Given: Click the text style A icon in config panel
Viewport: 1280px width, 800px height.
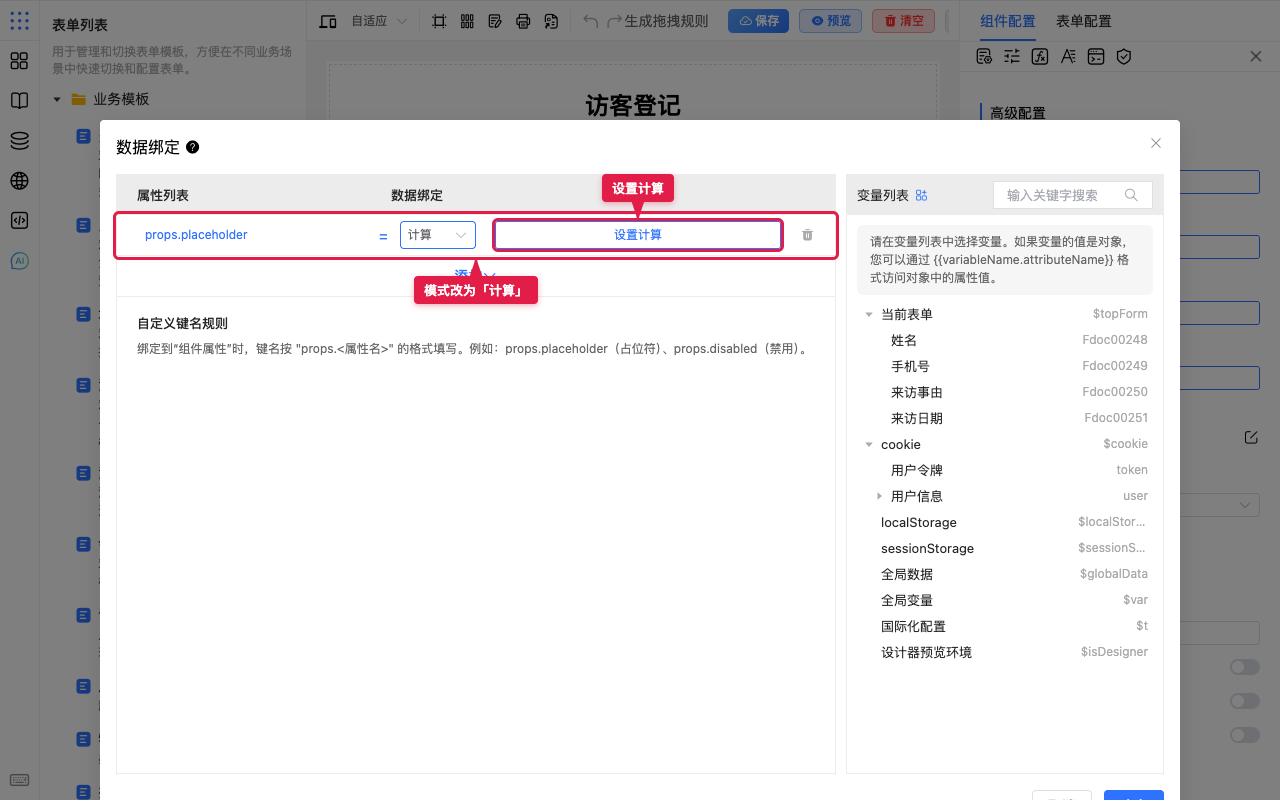Looking at the screenshot, I should (1068, 57).
